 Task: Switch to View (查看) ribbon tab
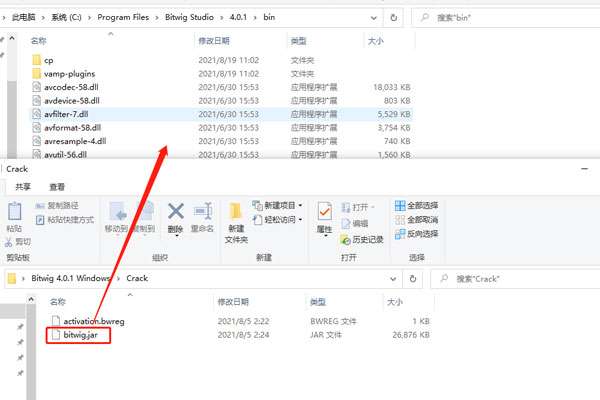57,187
